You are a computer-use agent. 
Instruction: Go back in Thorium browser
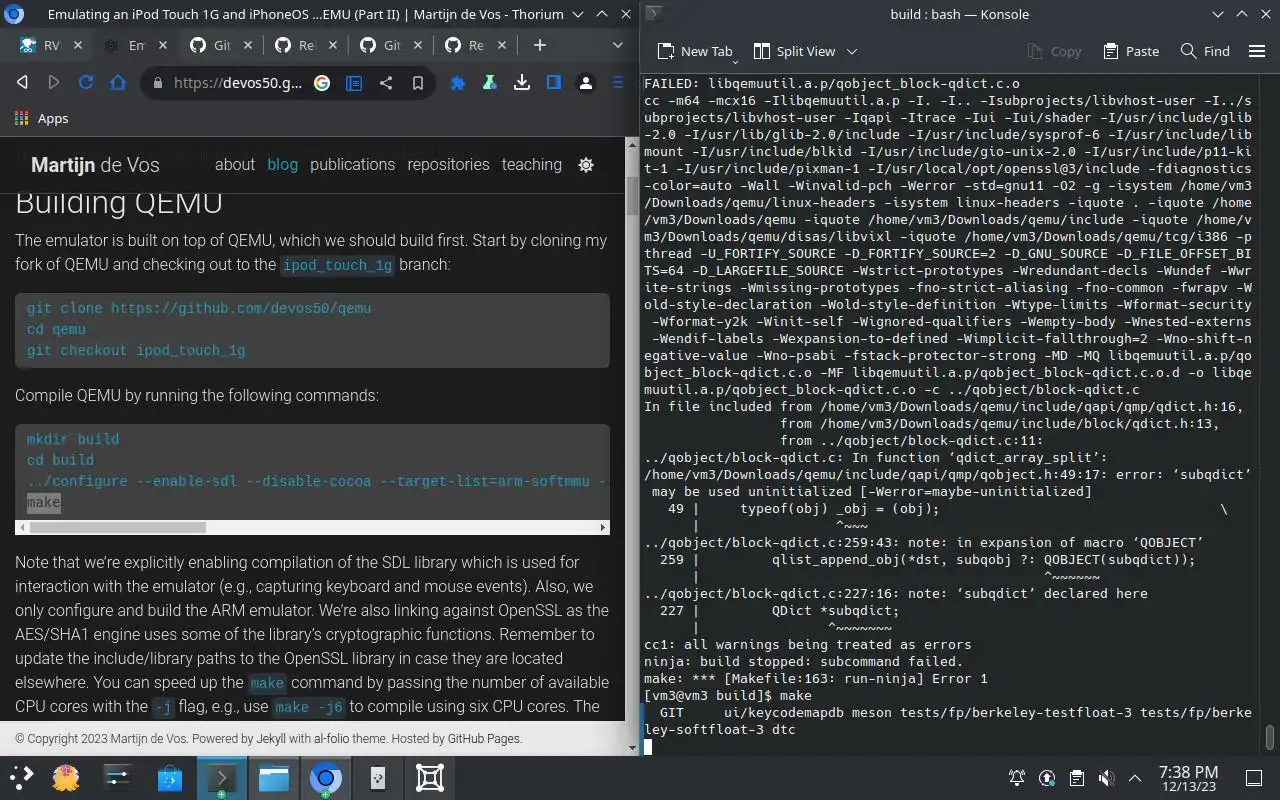coord(22,83)
